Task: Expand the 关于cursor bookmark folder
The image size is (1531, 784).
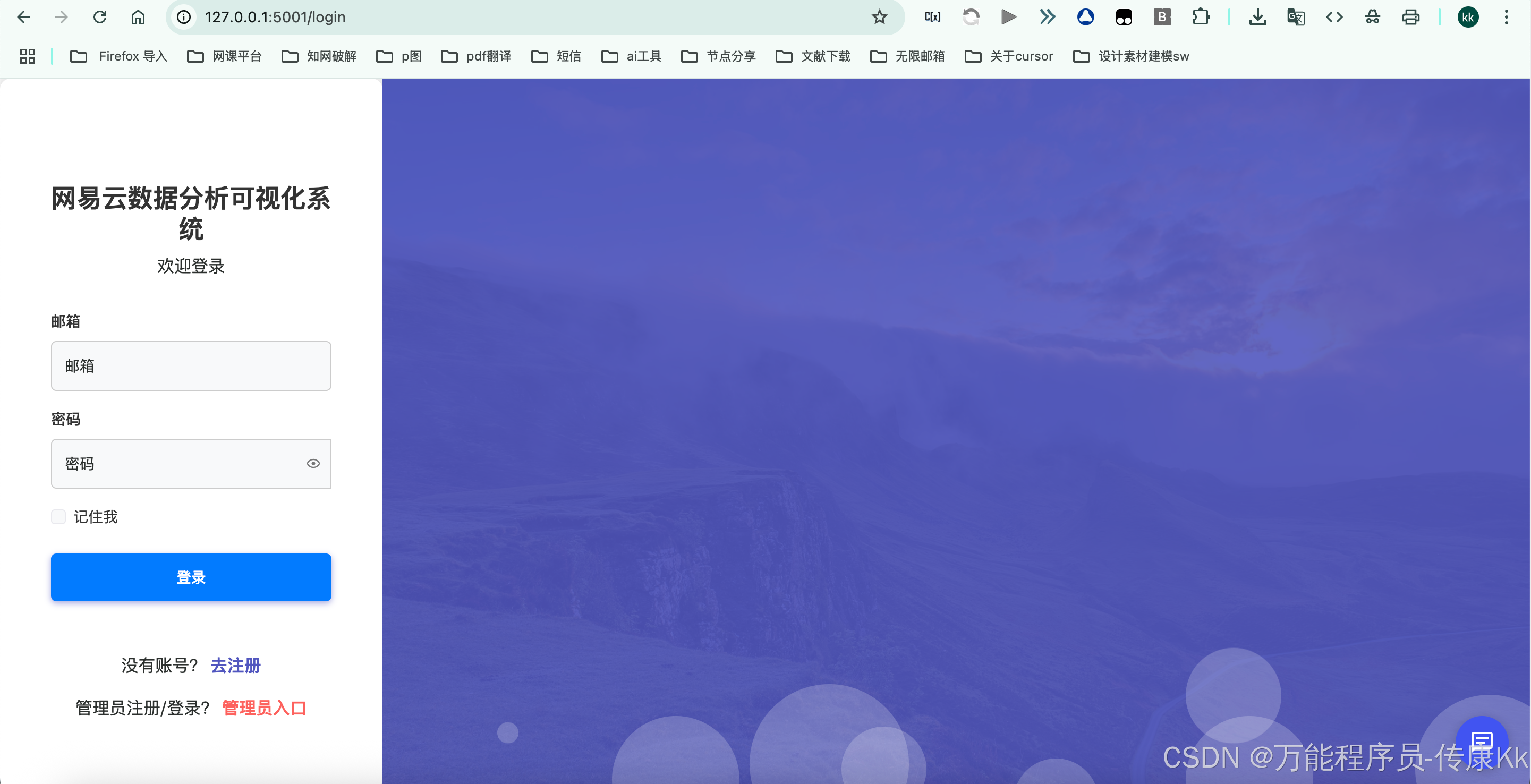Action: pyautogui.click(x=1009, y=56)
